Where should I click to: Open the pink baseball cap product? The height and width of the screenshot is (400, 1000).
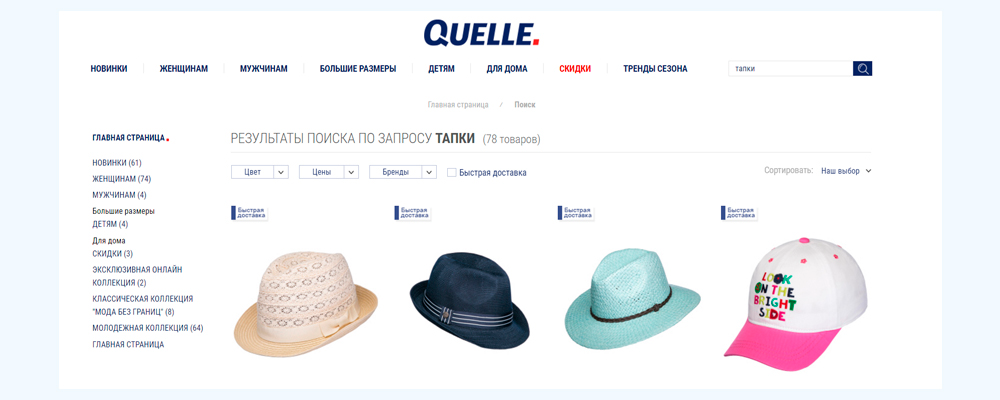tap(795, 304)
